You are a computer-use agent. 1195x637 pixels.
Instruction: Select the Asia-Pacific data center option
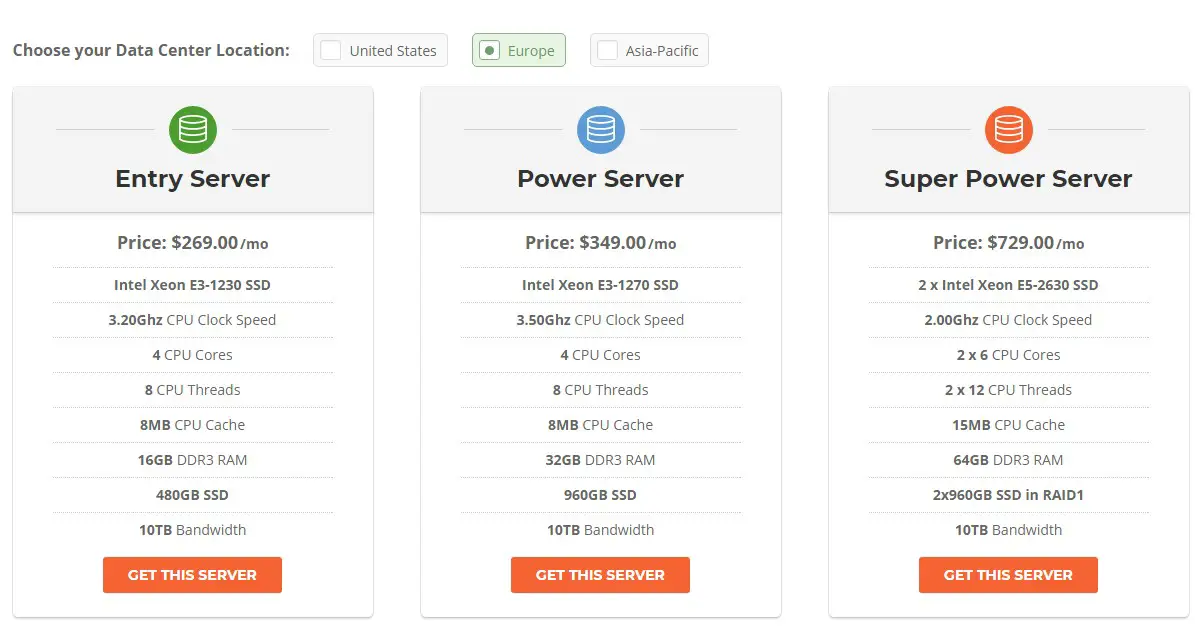(x=649, y=50)
